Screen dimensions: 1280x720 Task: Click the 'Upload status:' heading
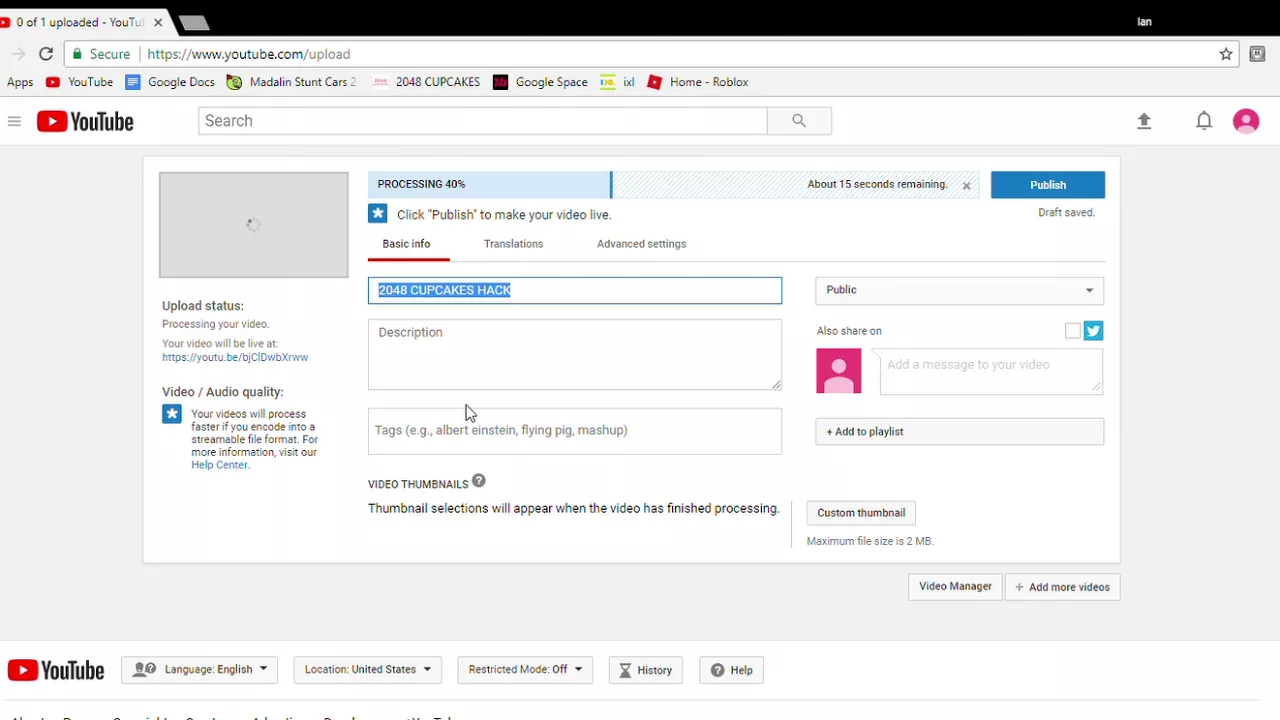203,306
